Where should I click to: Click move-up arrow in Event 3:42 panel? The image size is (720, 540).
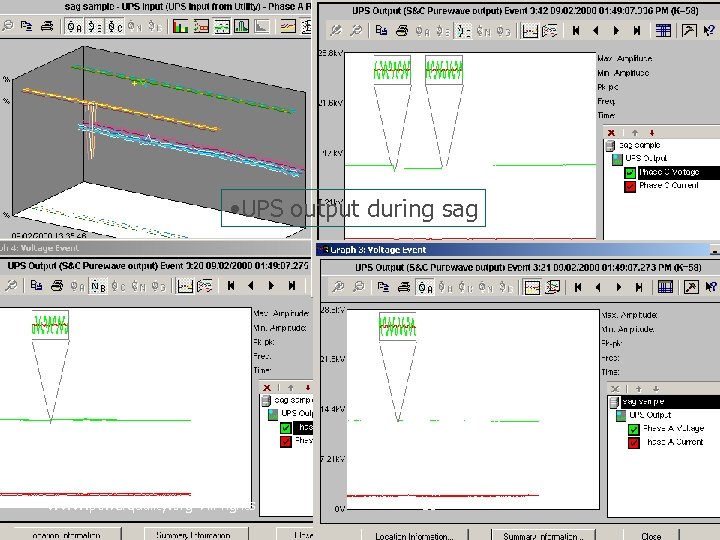coord(635,133)
